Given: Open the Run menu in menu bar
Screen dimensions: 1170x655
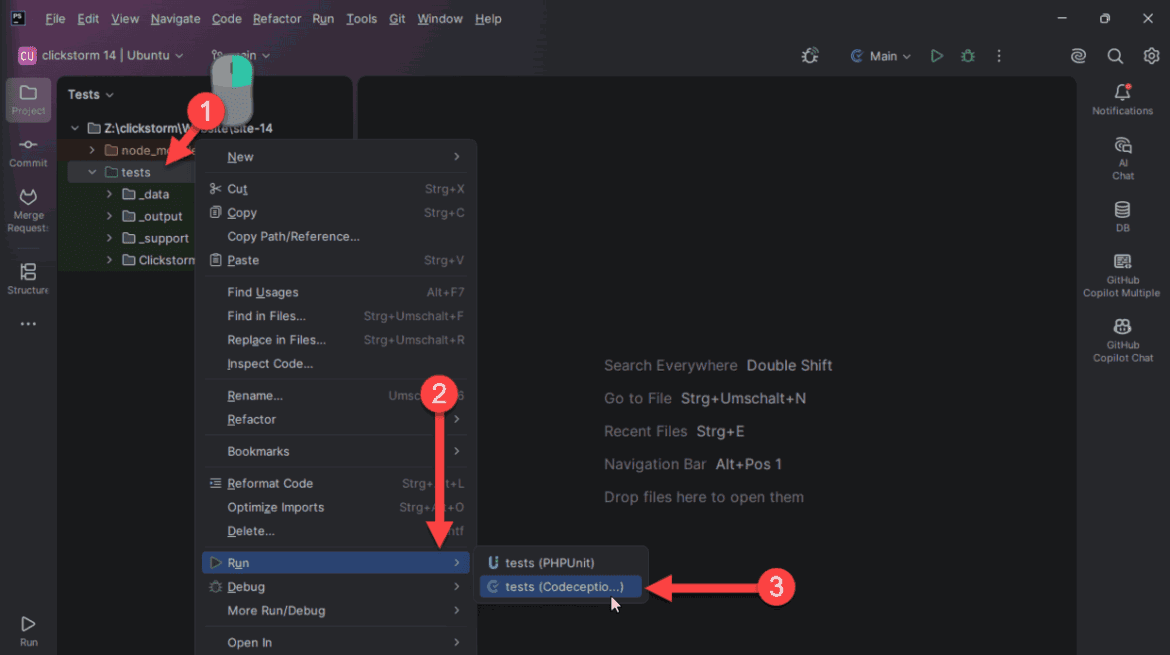Looking at the screenshot, I should [323, 19].
